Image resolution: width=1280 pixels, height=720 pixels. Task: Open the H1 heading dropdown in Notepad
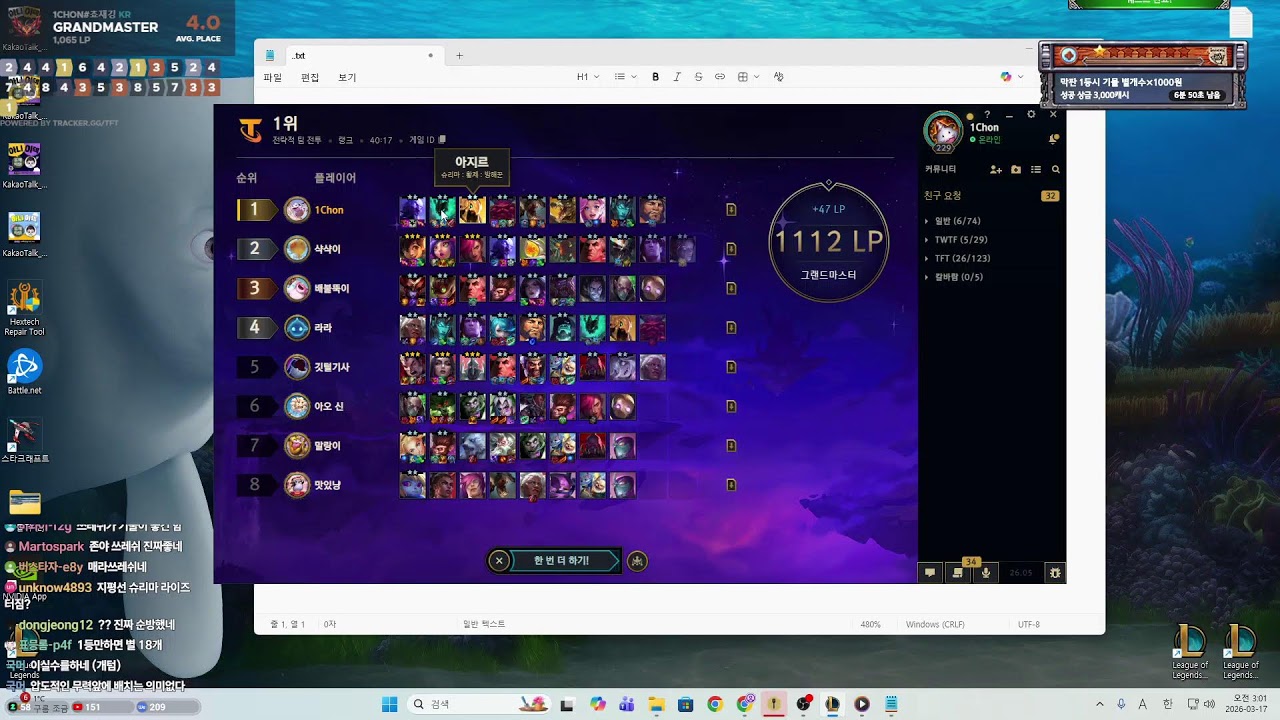(588, 77)
